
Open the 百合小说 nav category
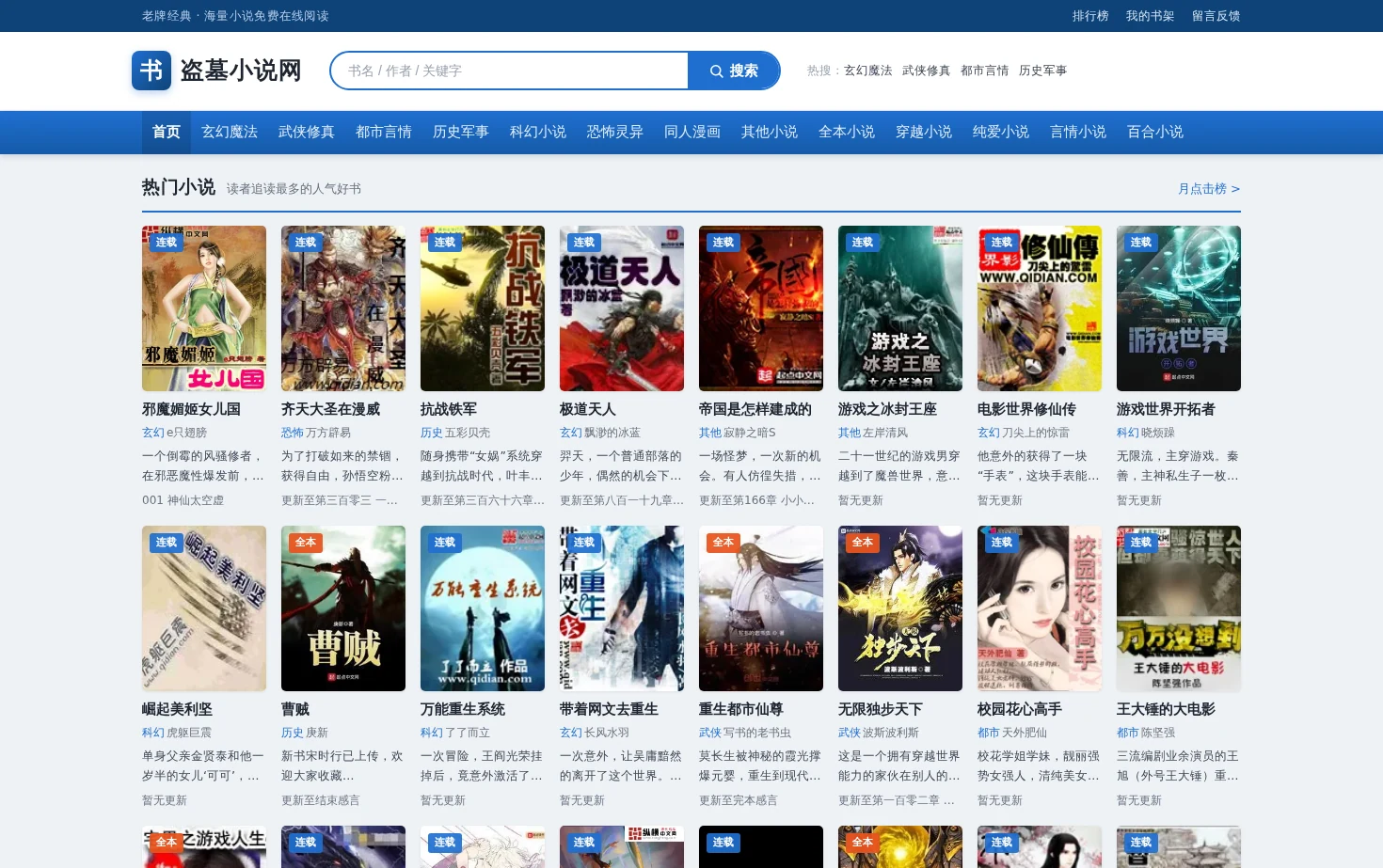1155,133
